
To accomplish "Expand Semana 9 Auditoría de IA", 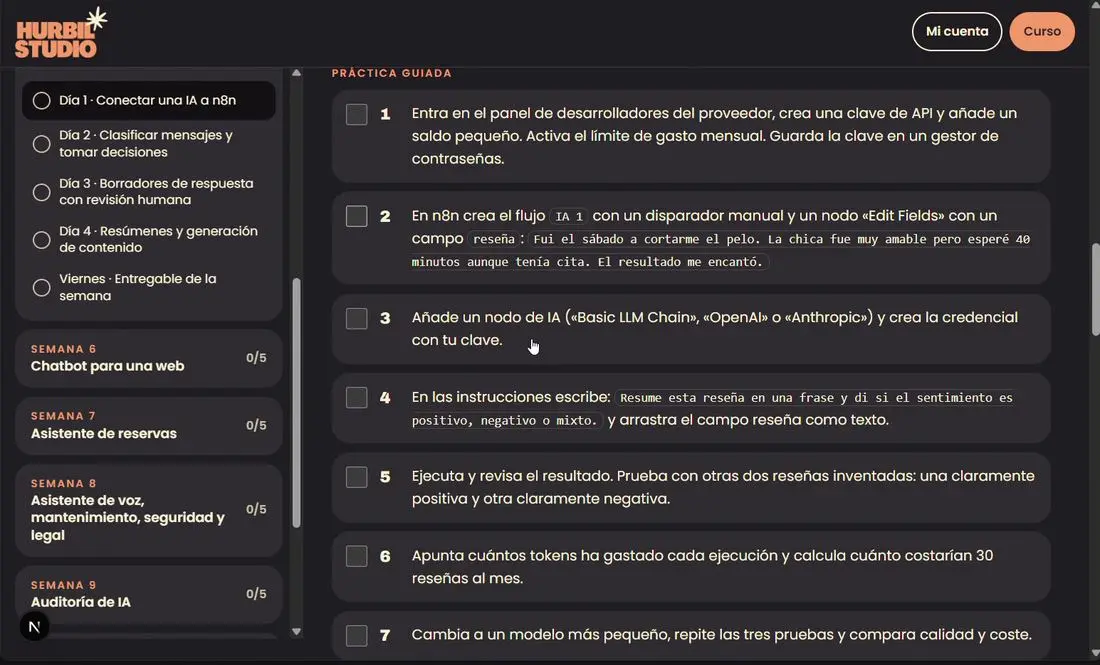I will click(149, 594).
